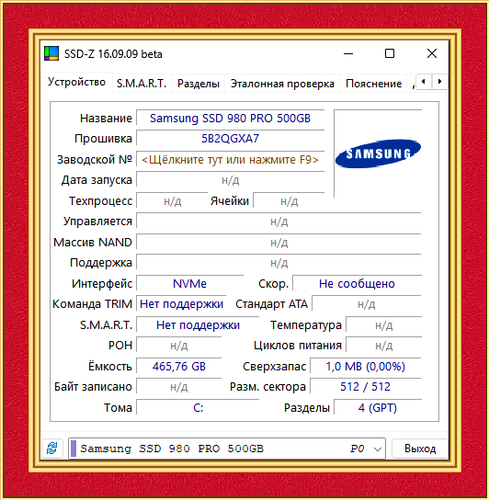Viewport: 489px width, 500px height.
Task: Click the Ячейки value field
Action: coord(289,201)
